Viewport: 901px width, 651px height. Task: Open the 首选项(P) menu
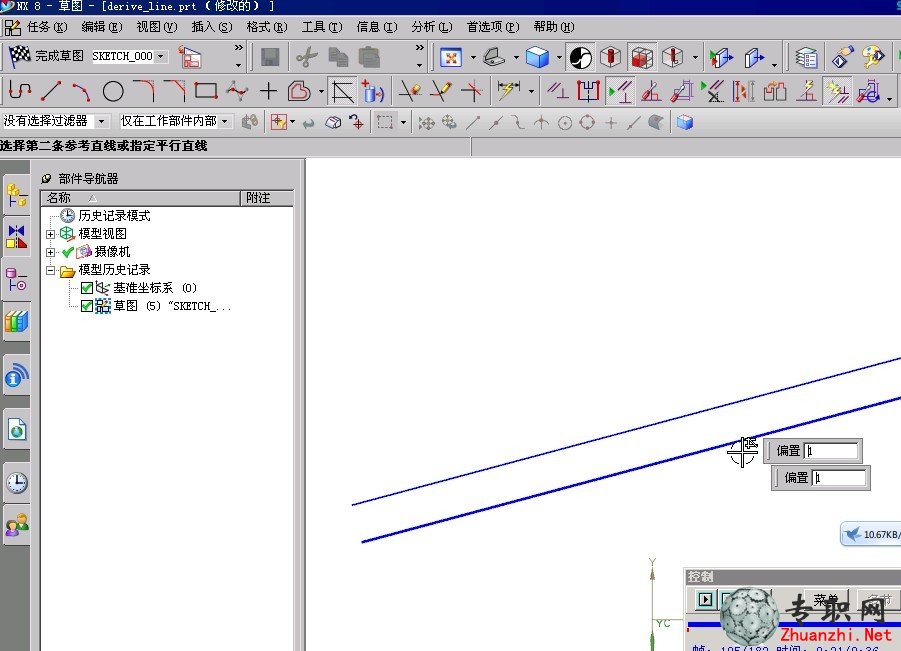(x=492, y=27)
